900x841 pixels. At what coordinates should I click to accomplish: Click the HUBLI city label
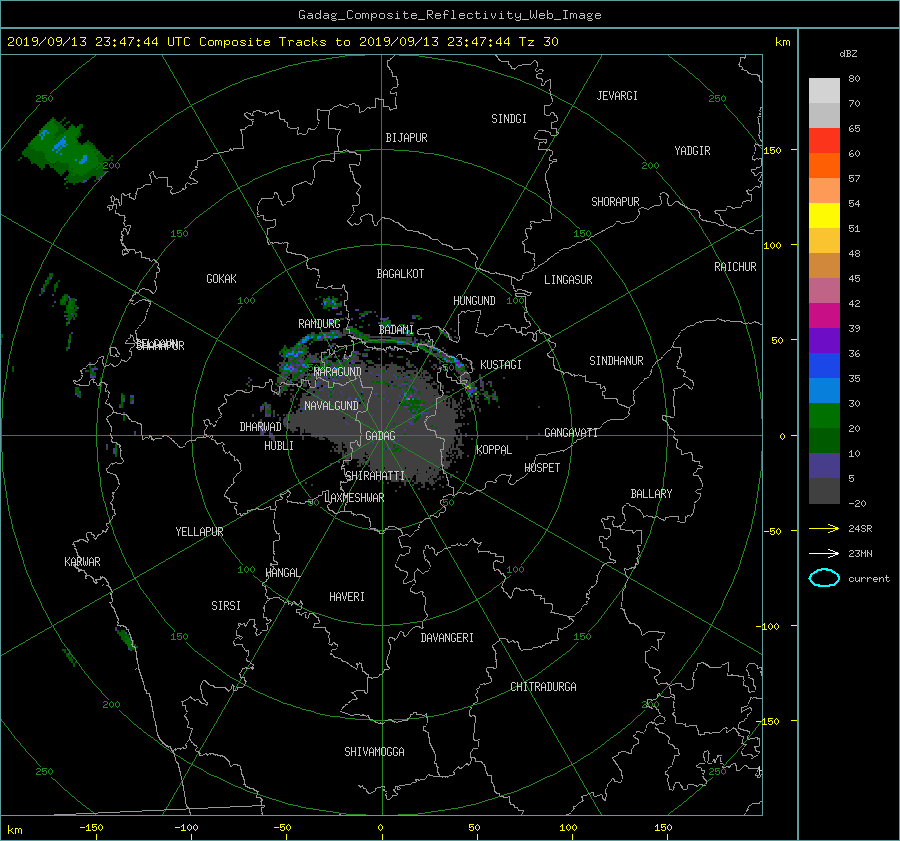tap(279, 446)
